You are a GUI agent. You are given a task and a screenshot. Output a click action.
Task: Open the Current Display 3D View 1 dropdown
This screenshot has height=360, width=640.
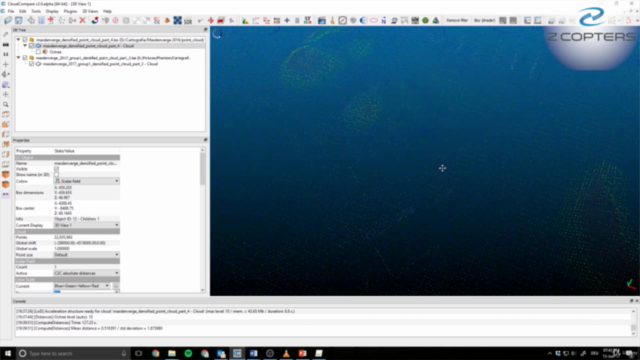point(87,225)
